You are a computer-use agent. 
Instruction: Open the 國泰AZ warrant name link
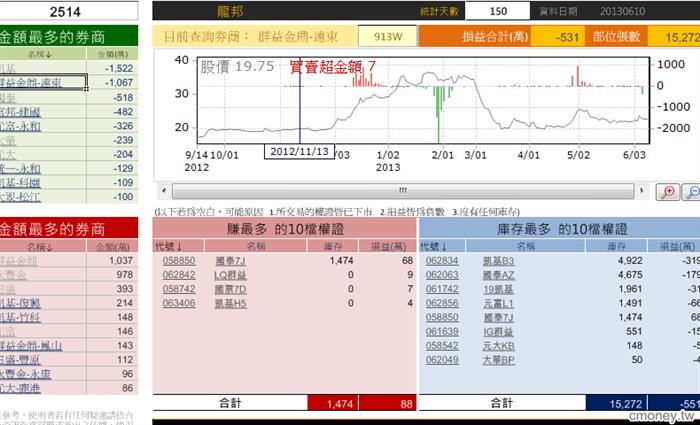[499, 275]
